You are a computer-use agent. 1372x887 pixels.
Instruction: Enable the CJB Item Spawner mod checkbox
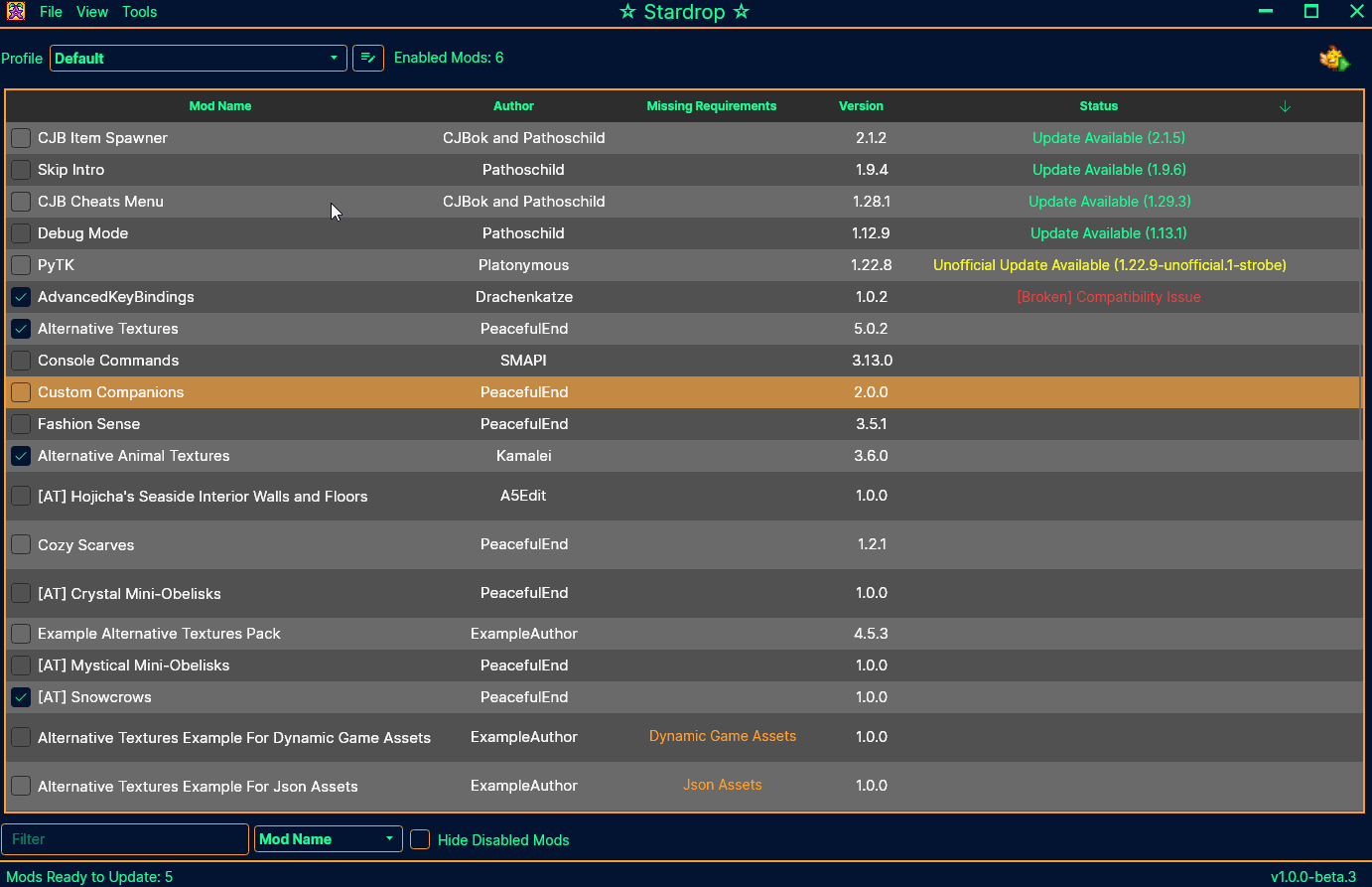click(x=21, y=138)
